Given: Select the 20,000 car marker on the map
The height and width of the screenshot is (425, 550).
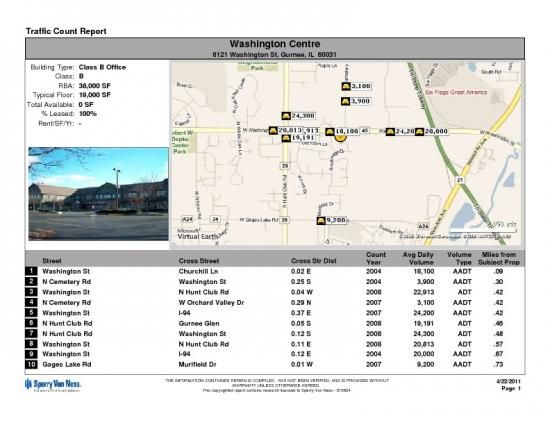Looking at the screenshot, I should [419, 132].
